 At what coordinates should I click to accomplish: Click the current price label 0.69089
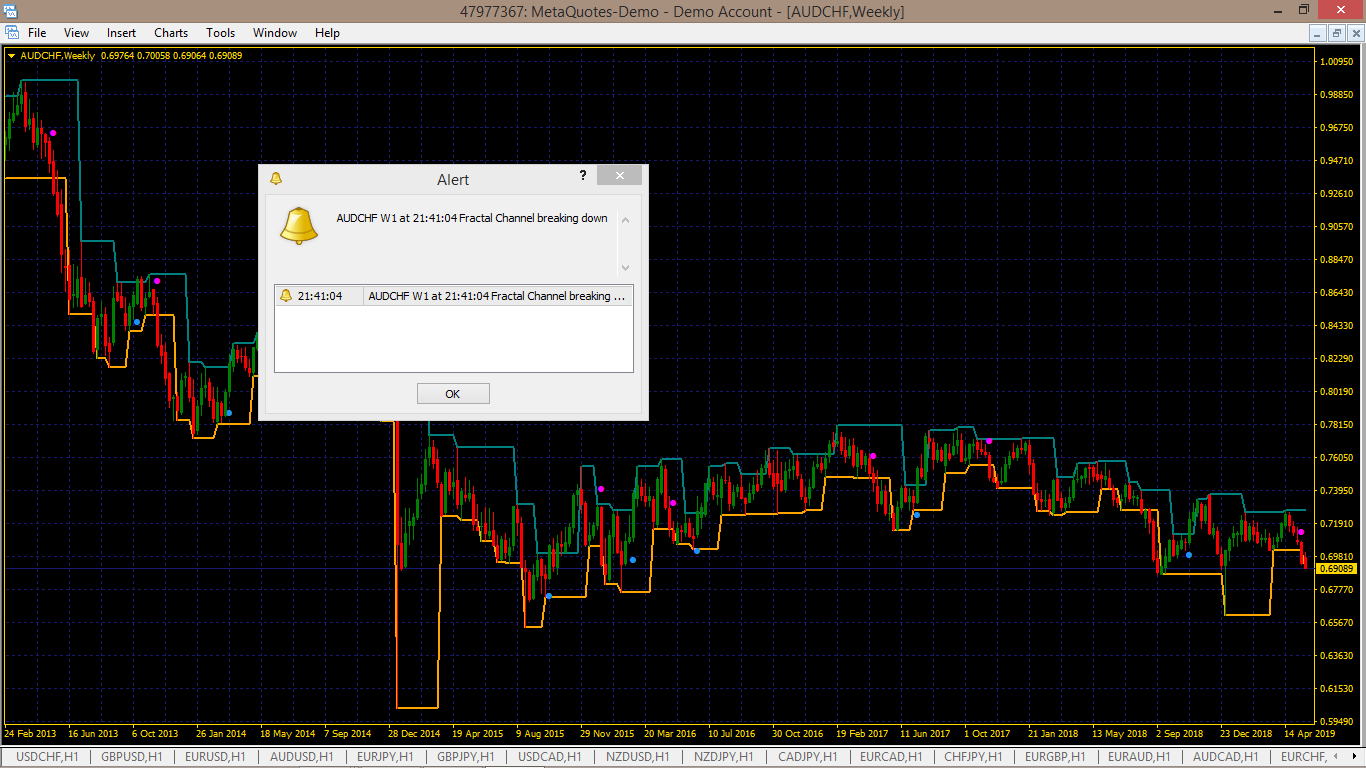(1337, 568)
